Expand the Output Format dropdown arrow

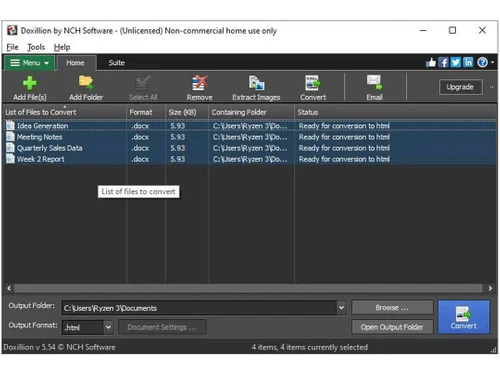108,327
